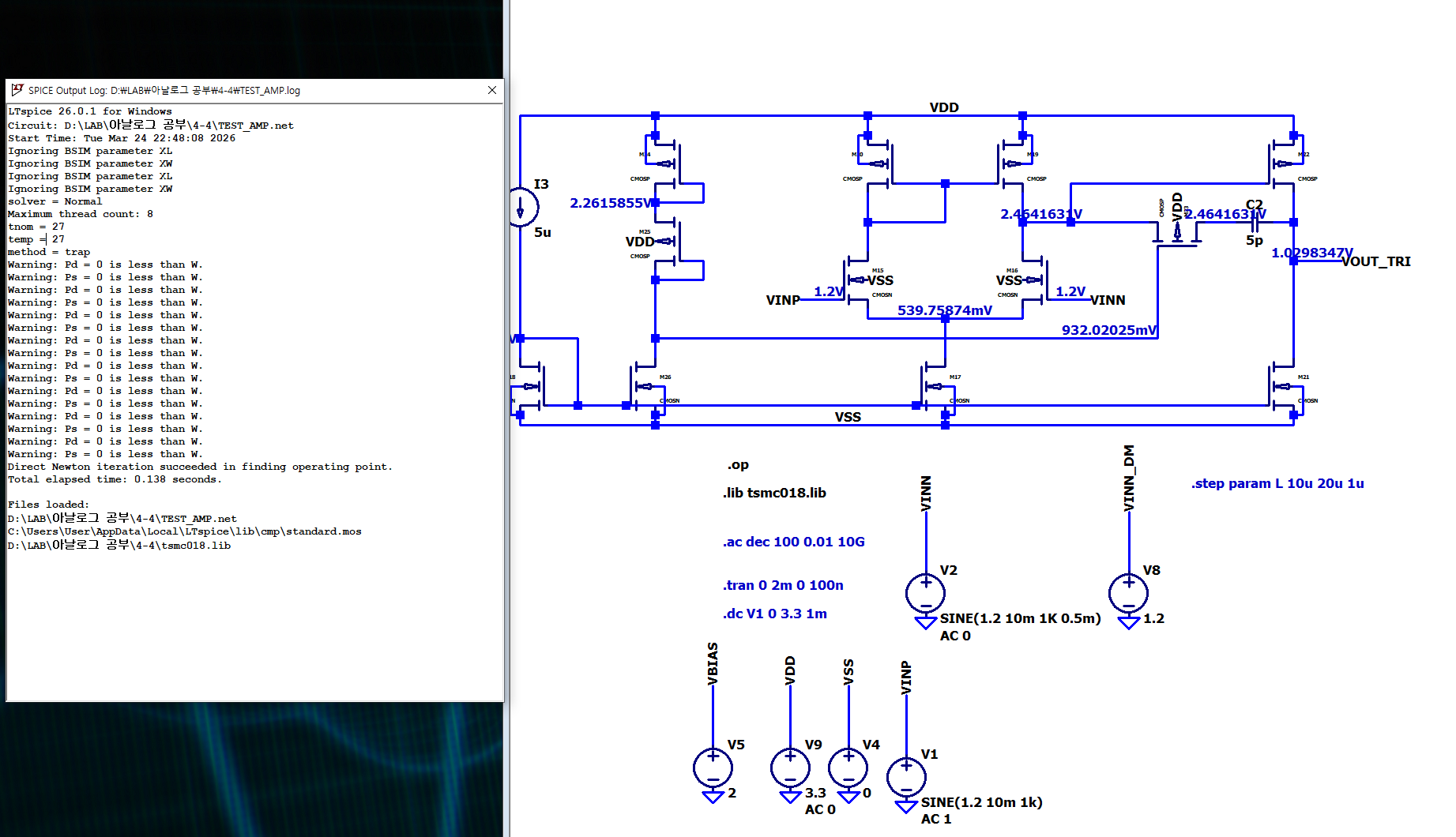Select the M19 PMOS transistor symbol
Viewport: 1456px width, 837px height.
1013,164
